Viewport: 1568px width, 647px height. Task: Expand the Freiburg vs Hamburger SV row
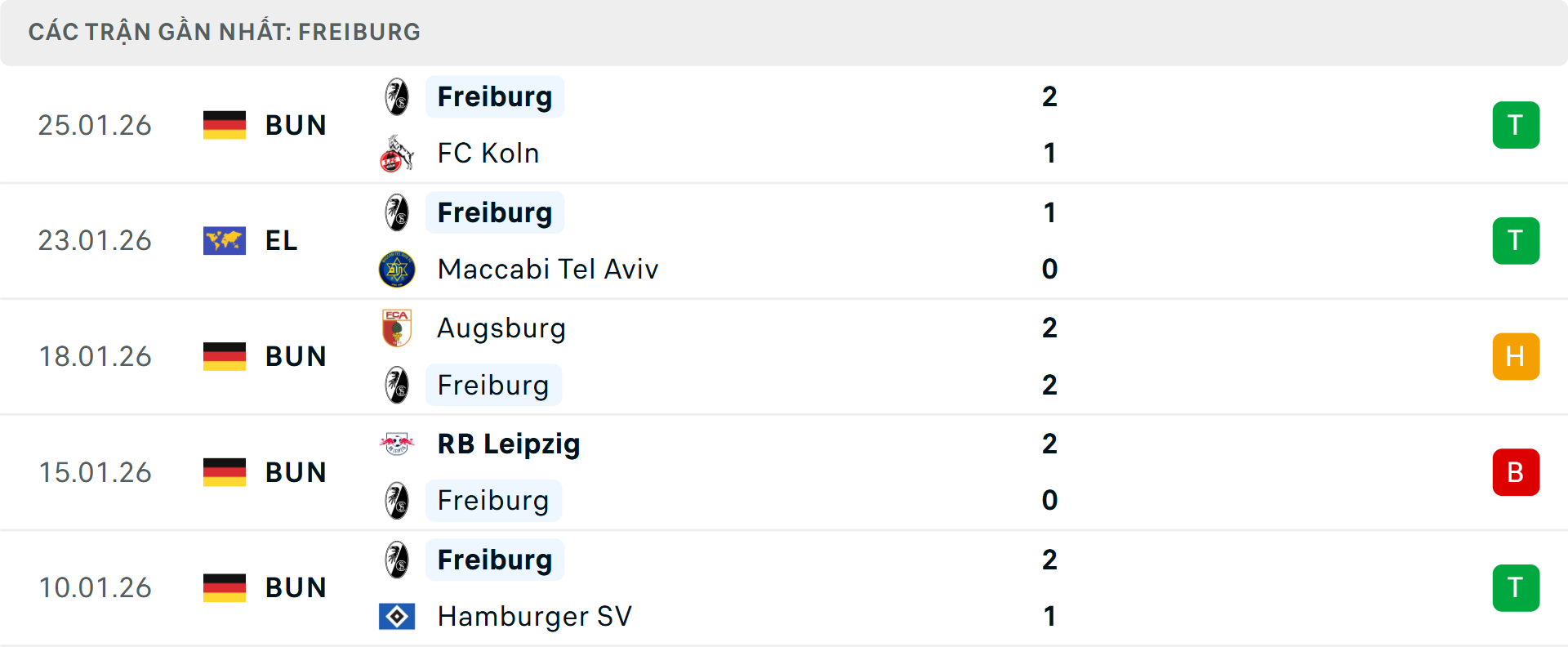(817, 587)
